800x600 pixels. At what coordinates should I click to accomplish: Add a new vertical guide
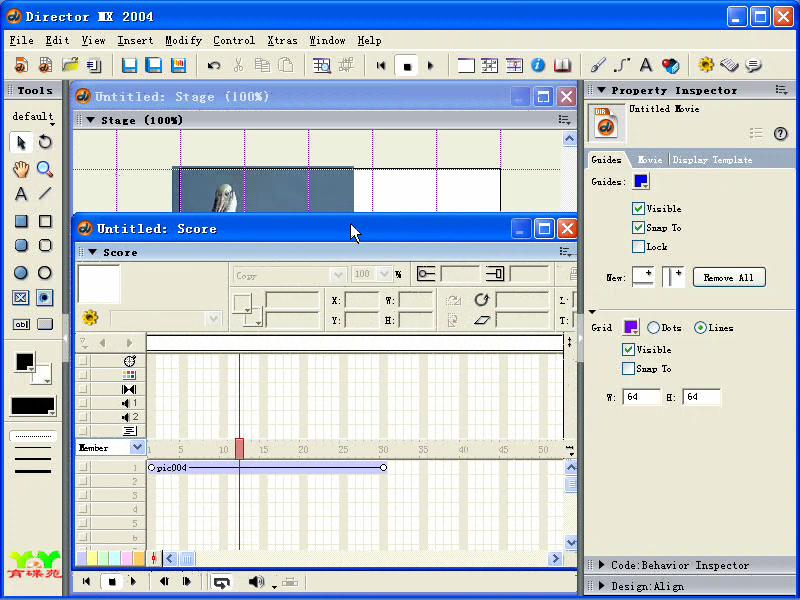pyautogui.click(x=673, y=277)
